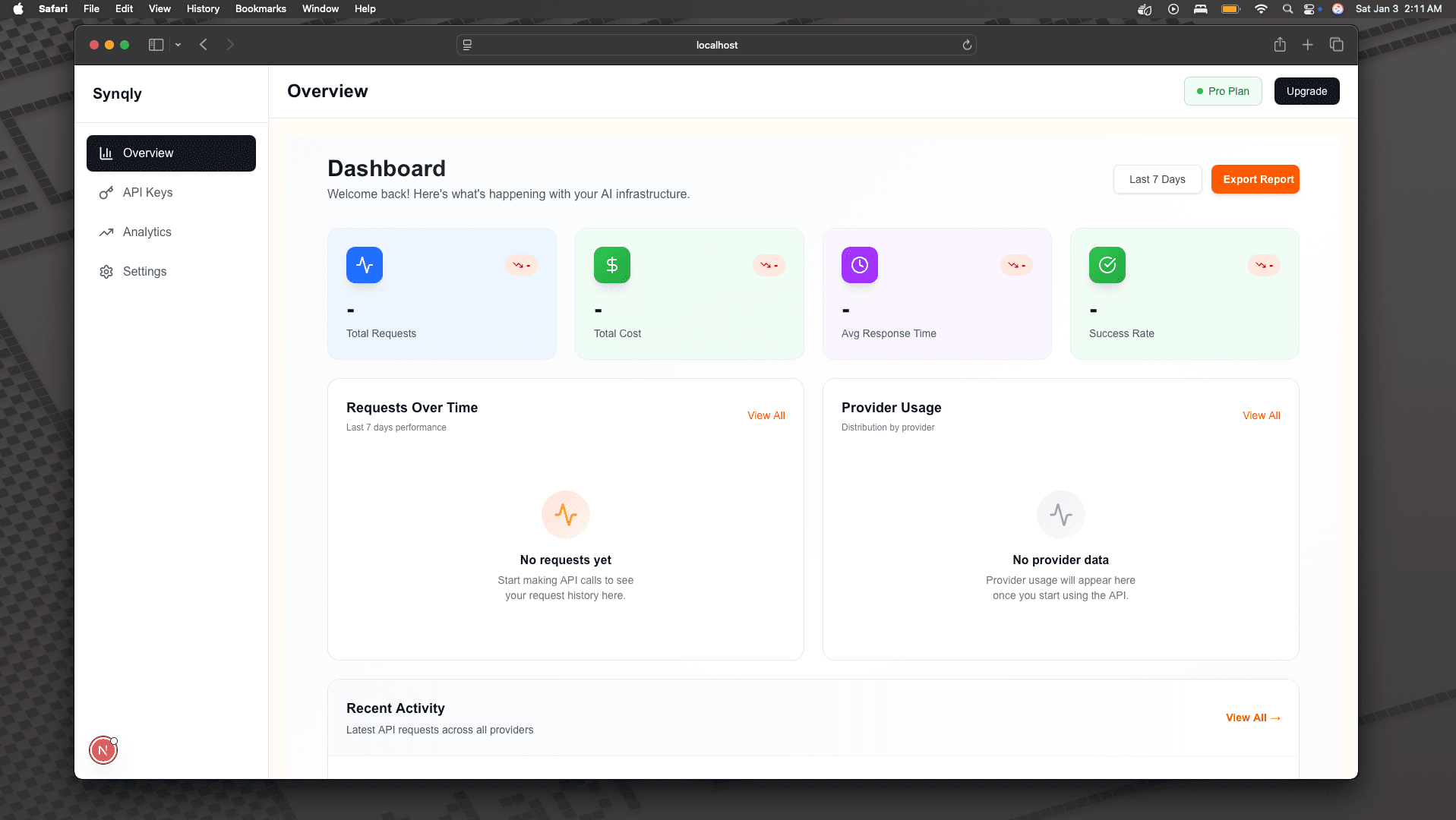Click the localhost address bar
The image size is (1456, 820).
pyautogui.click(x=716, y=45)
